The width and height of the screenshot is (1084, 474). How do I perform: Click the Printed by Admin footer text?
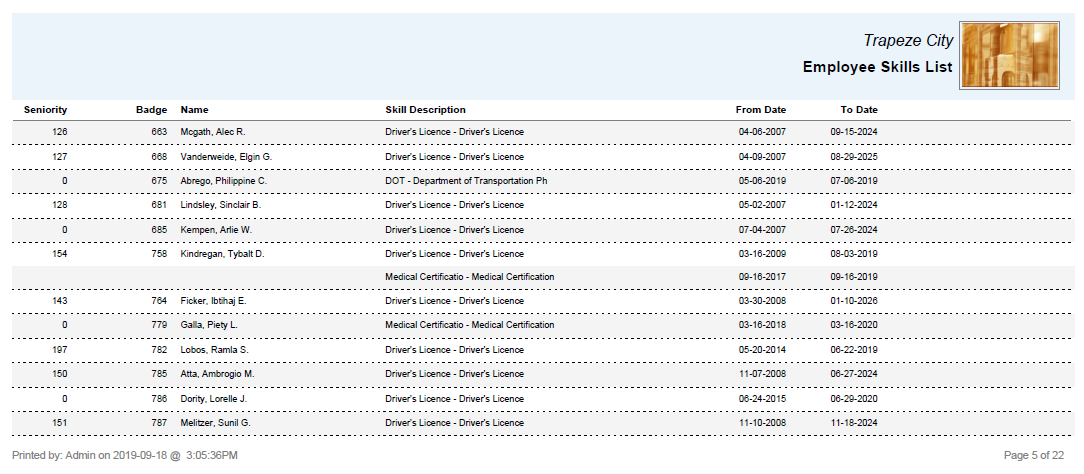click(125, 455)
